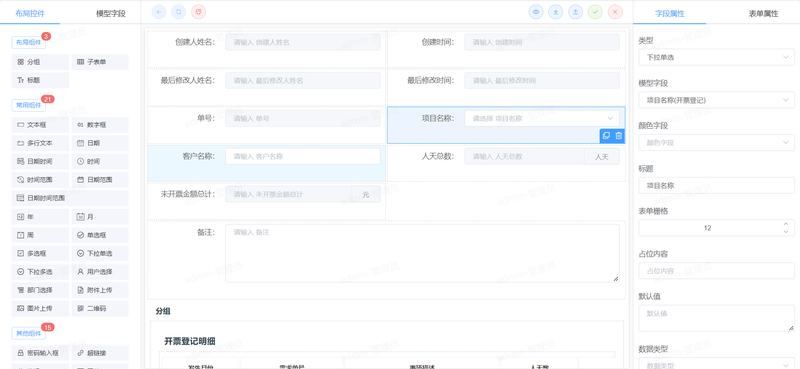
Task: Click the 标题 input containing 项目名称
Action: pos(716,185)
